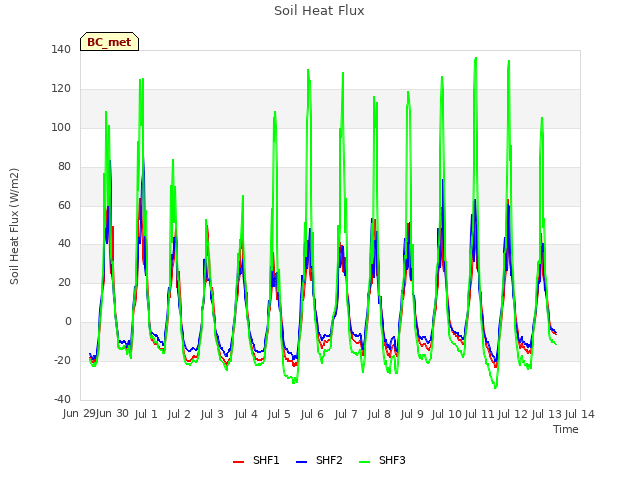The height and width of the screenshot is (480, 640).
Task: Click the Jul 6 x-axis tick label
Action: (312, 414)
